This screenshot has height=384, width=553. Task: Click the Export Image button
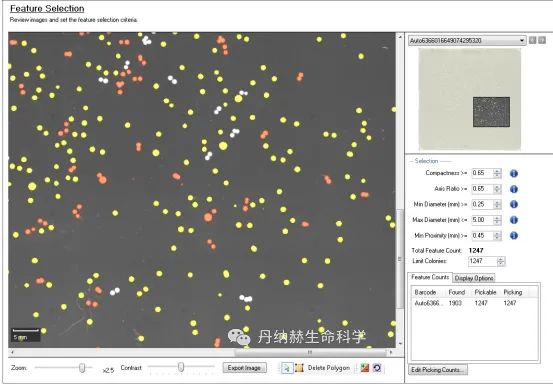(x=244, y=368)
